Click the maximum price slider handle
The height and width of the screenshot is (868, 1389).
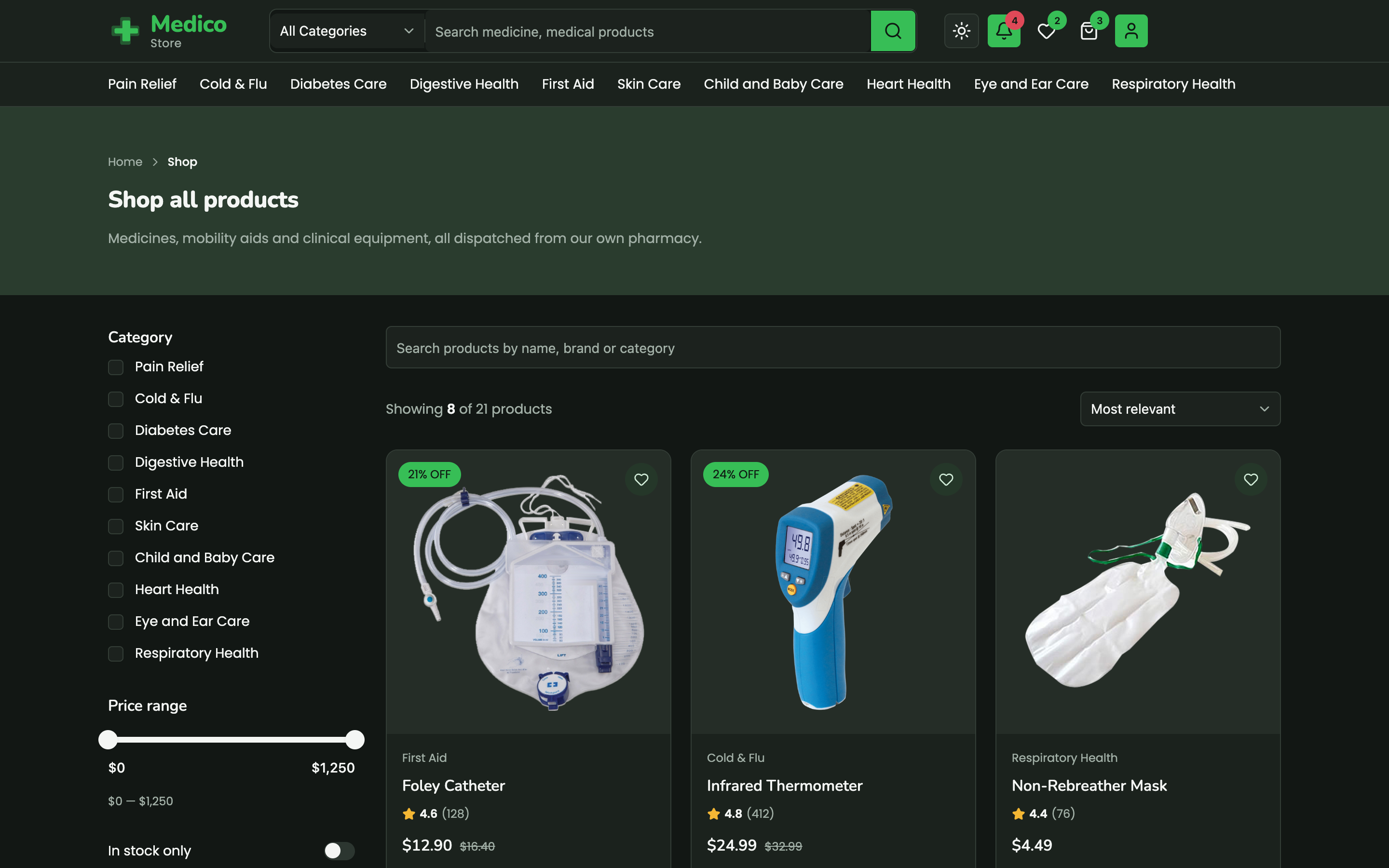355,739
